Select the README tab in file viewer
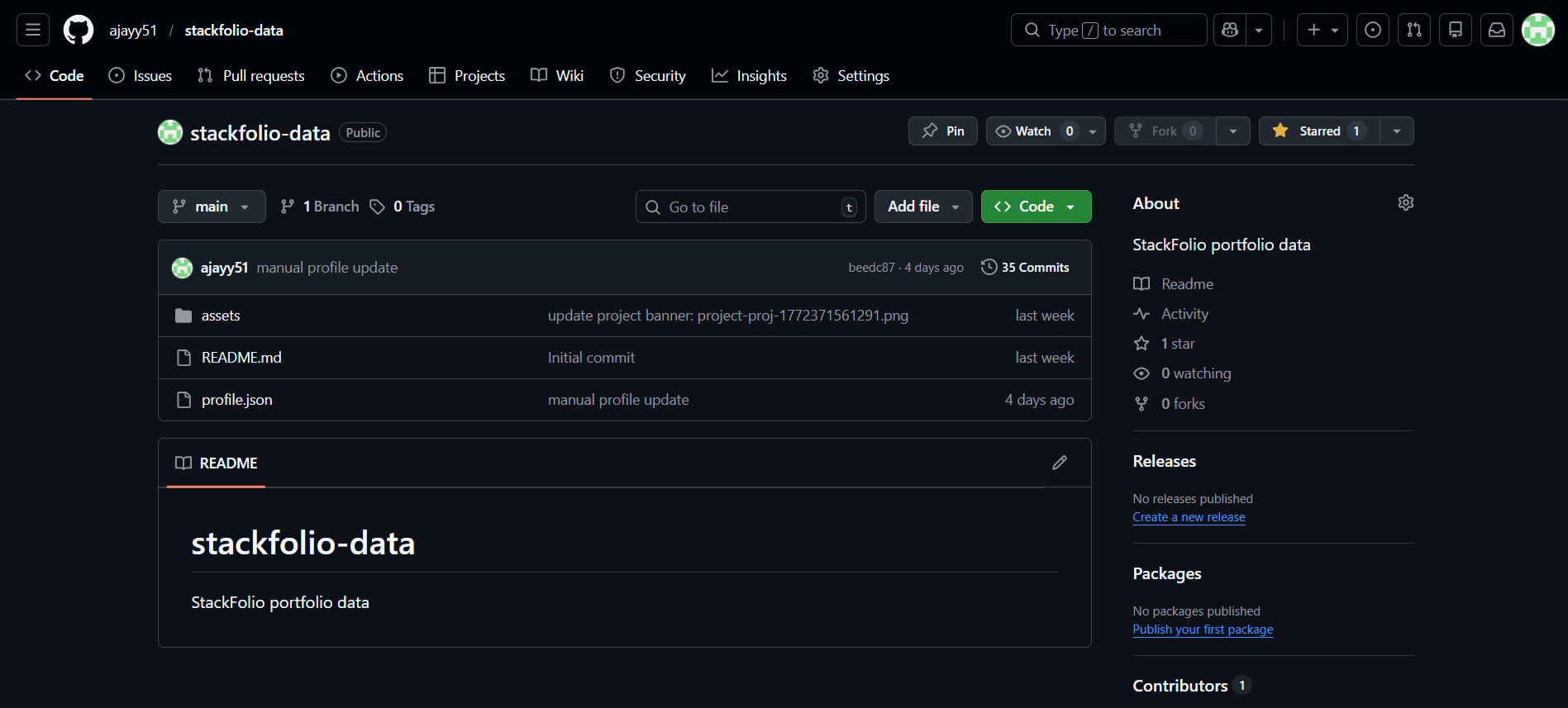The height and width of the screenshot is (708, 1568). tap(217, 463)
